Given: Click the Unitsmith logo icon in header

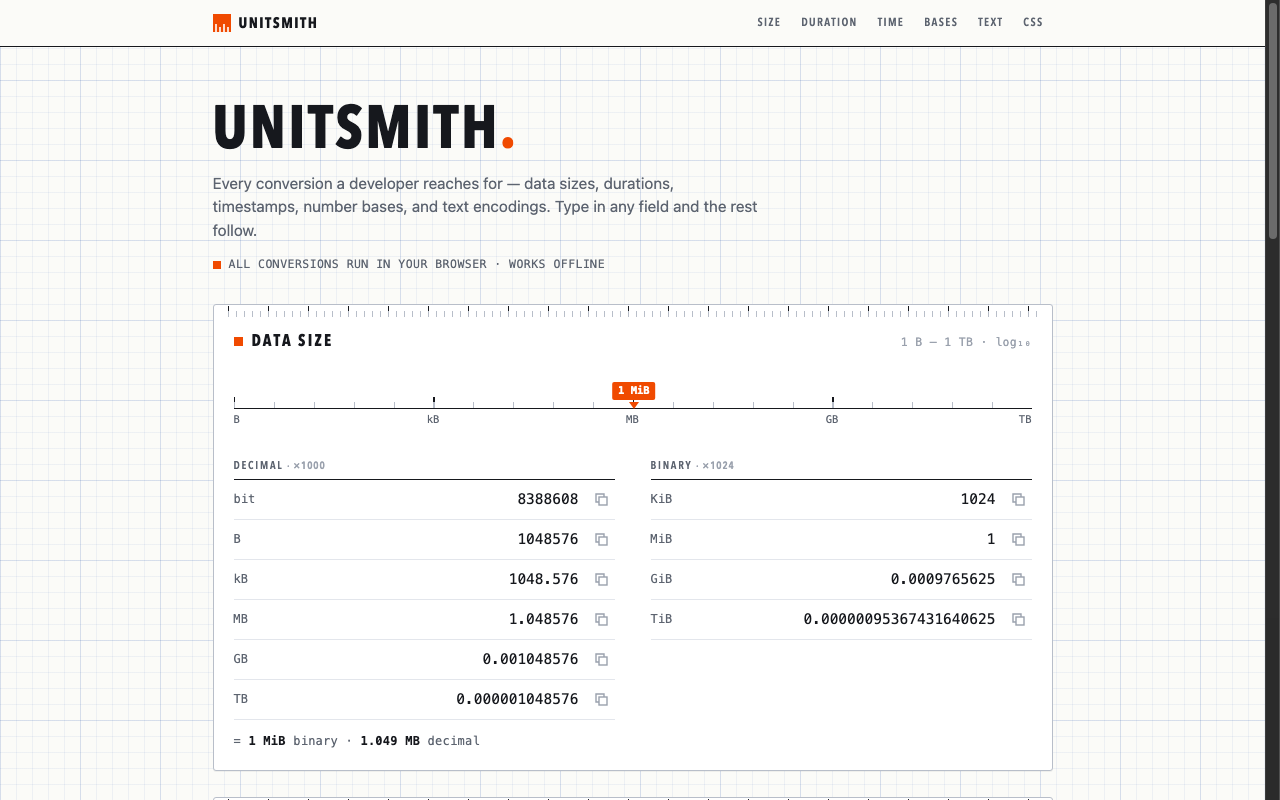Looking at the screenshot, I should click(x=222, y=23).
